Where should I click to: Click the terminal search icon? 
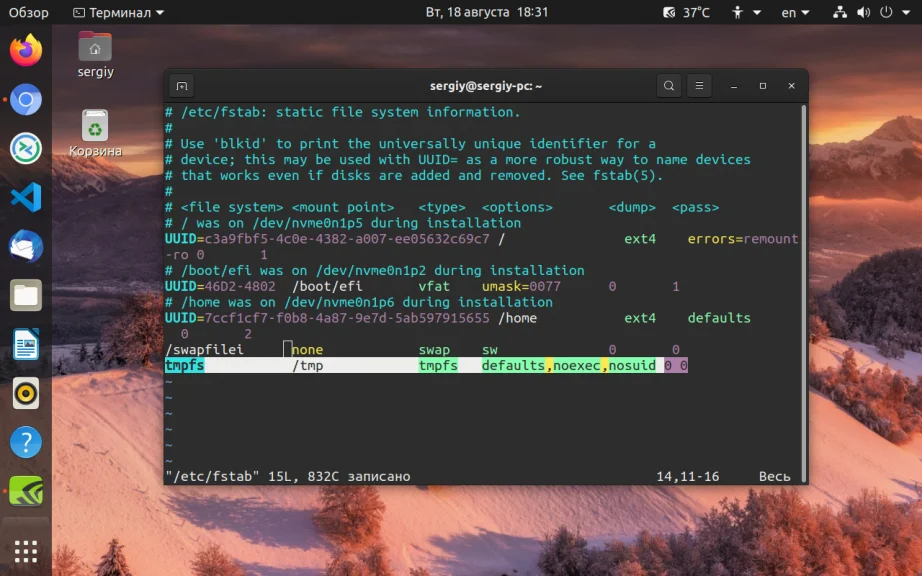(x=669, y=86)
